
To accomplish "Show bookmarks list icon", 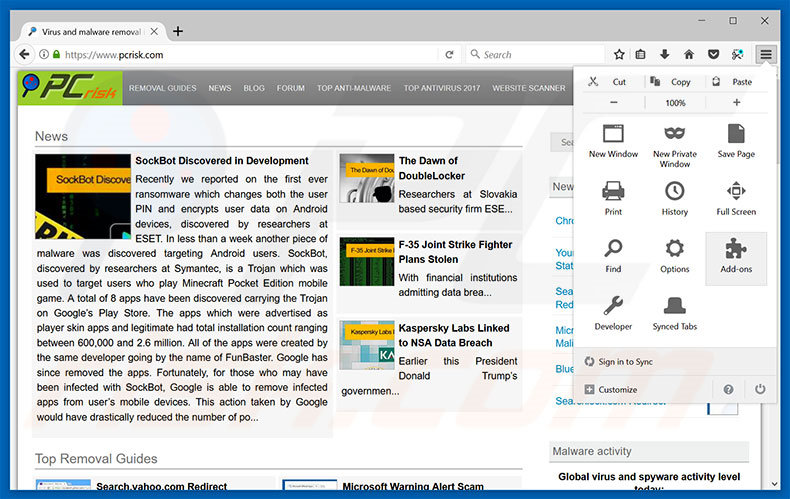I will [x=640, y=54].
